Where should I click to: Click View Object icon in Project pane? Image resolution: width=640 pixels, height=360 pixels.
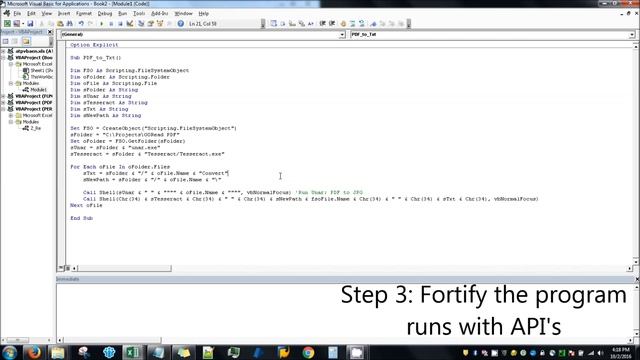15,41
